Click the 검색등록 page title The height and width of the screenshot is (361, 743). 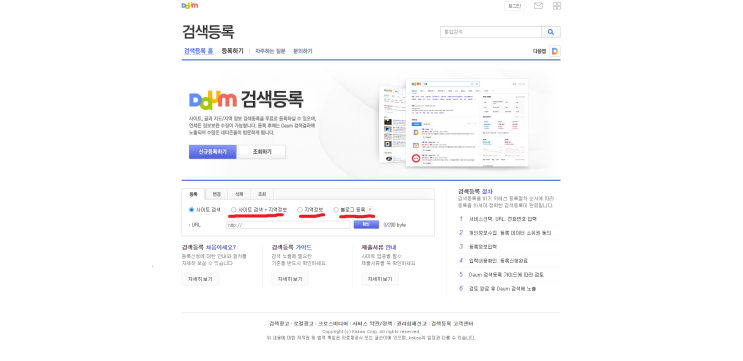point(208,32)
